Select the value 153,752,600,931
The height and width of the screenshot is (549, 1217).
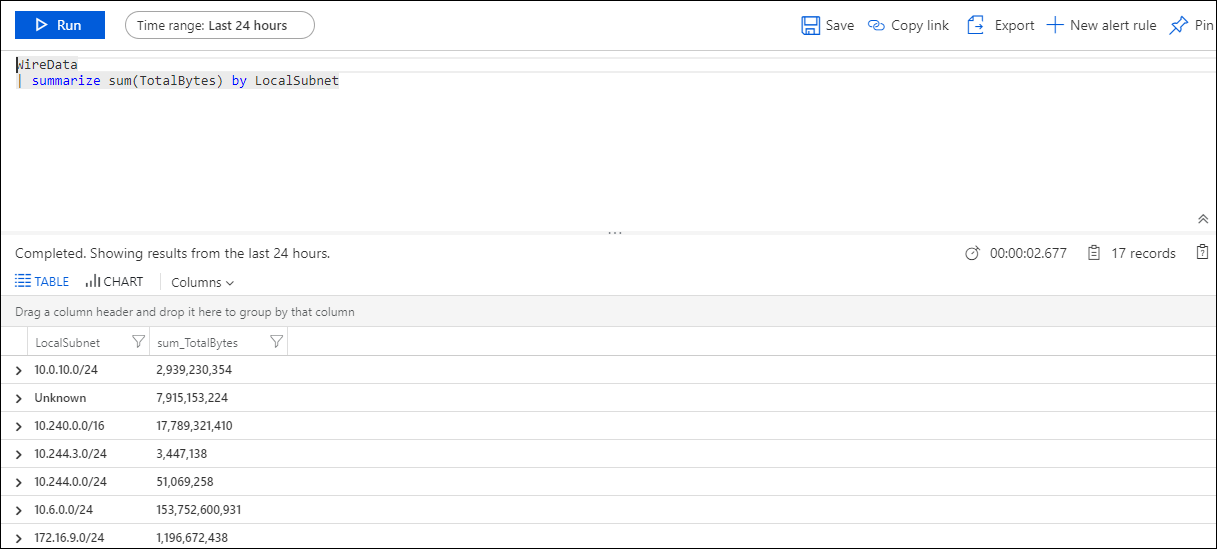point(199,510)
